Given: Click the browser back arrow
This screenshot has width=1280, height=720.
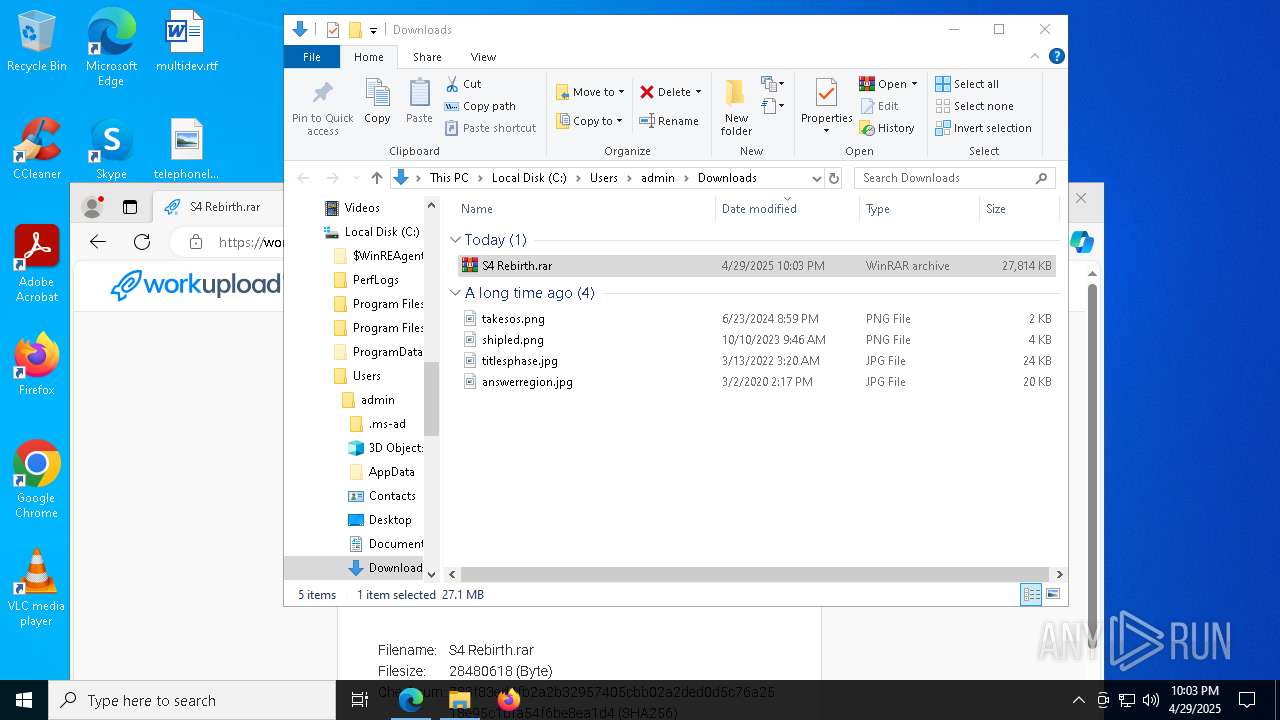Looking at the screenshot, I should (x=98, y=242).
